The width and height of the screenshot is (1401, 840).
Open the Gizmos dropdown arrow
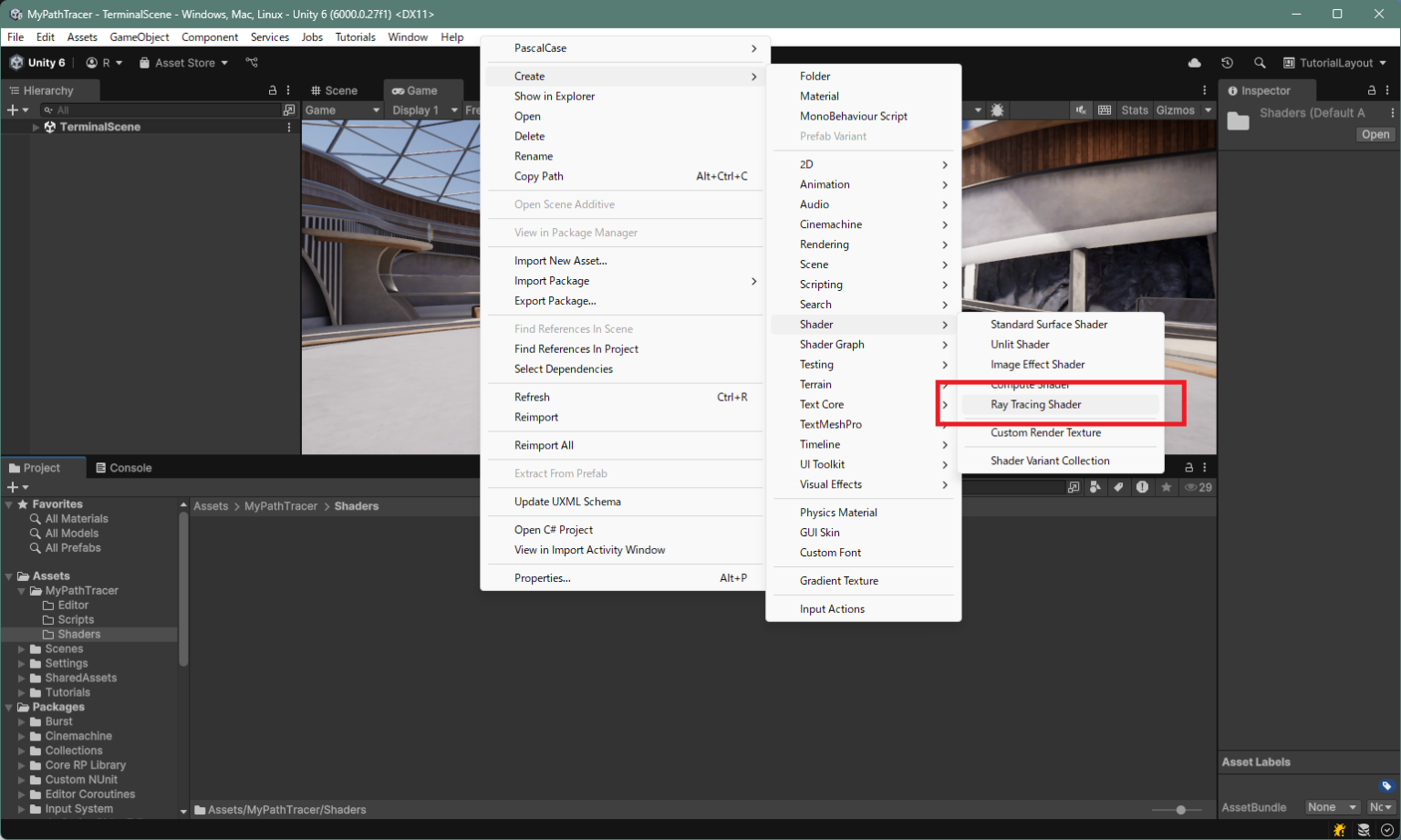click(1206, 109)
